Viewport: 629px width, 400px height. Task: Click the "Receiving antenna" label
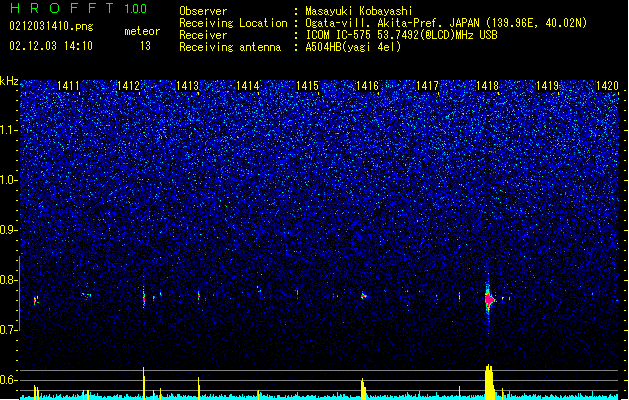click(x=230, y=47)
